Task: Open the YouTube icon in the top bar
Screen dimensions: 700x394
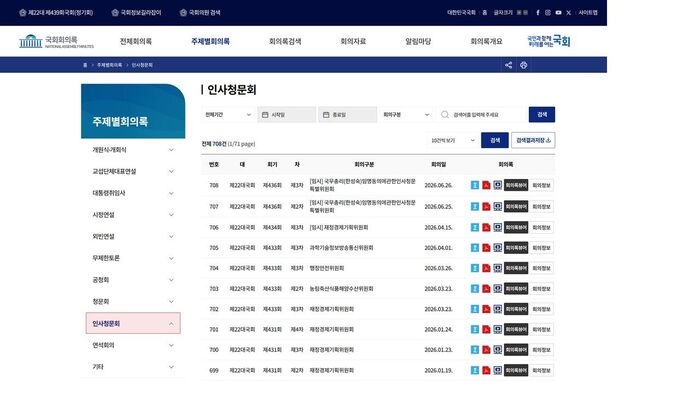Action: (558, 12)
